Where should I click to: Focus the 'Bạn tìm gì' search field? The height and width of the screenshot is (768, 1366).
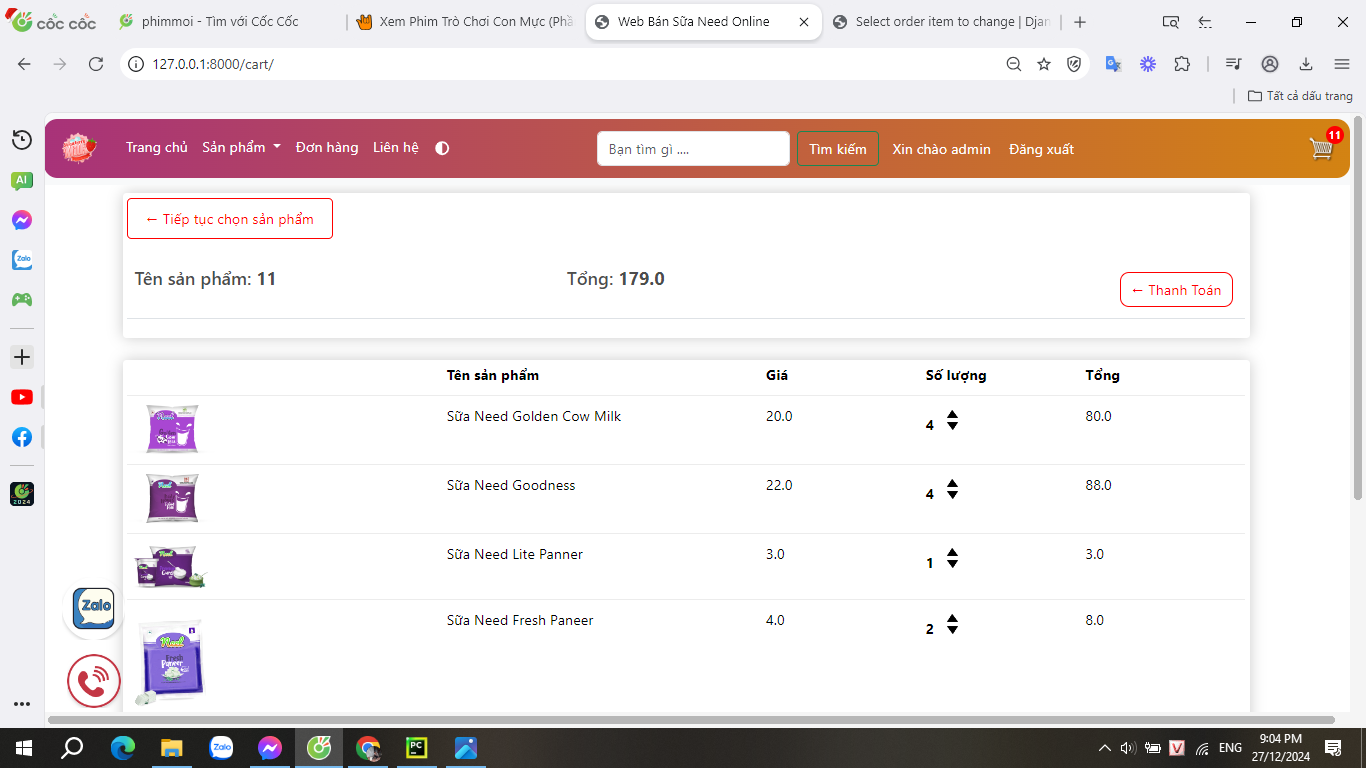[x=693, y=149]
